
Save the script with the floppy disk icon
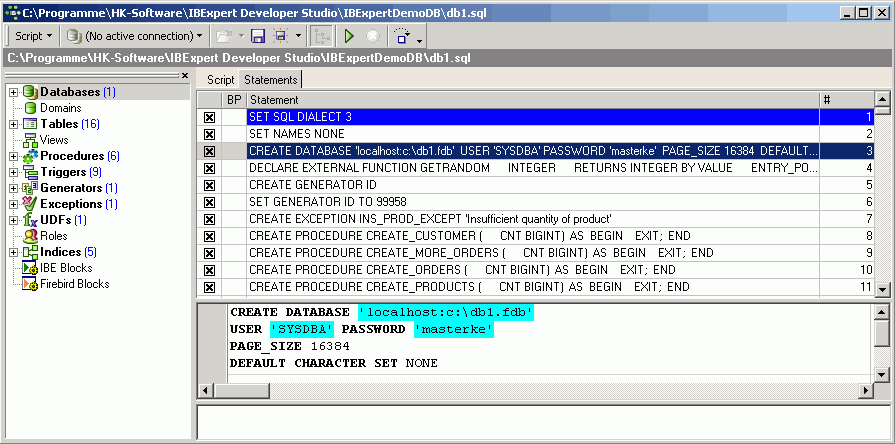coord(258,37)
